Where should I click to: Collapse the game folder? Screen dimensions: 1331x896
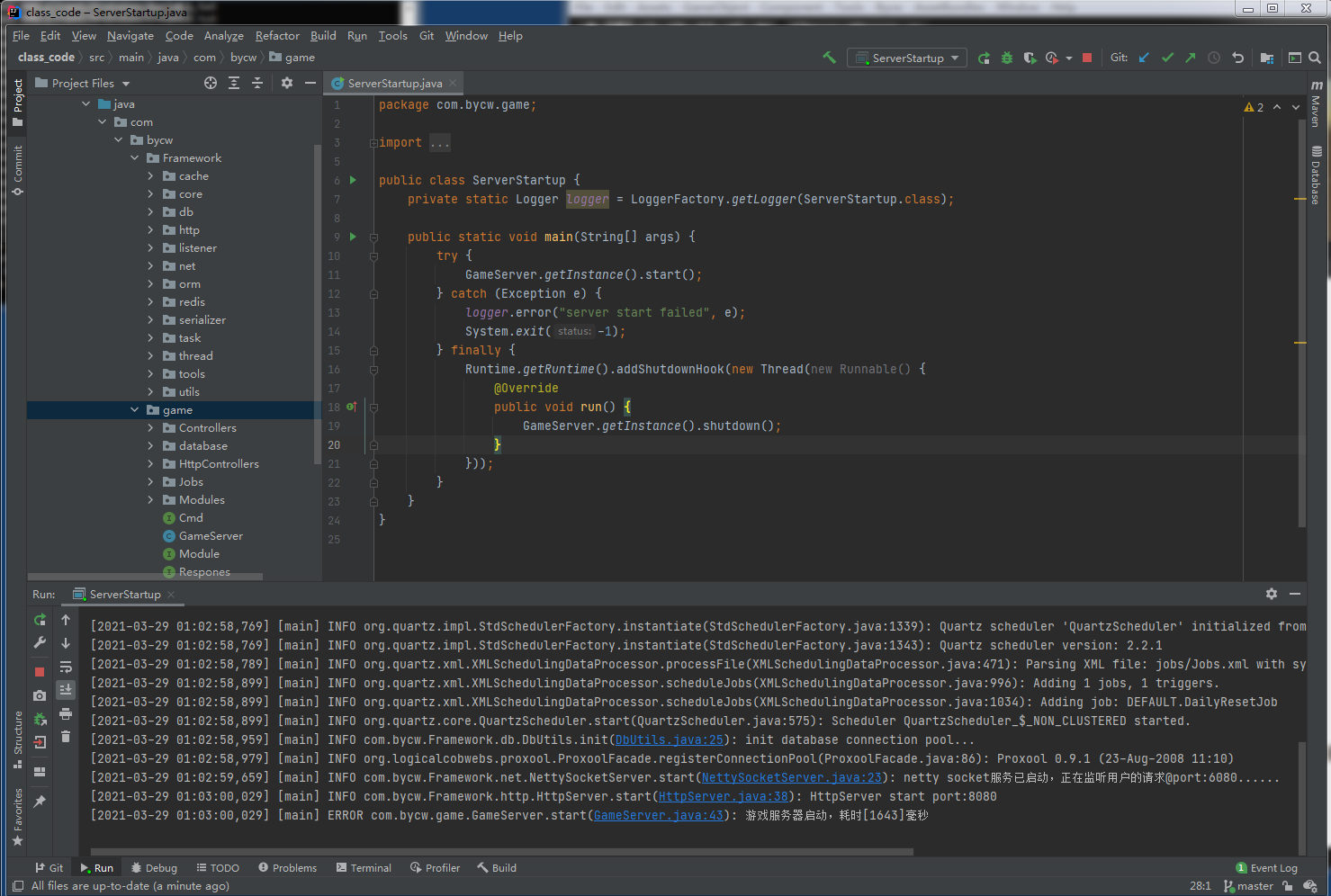coord(135,410)
